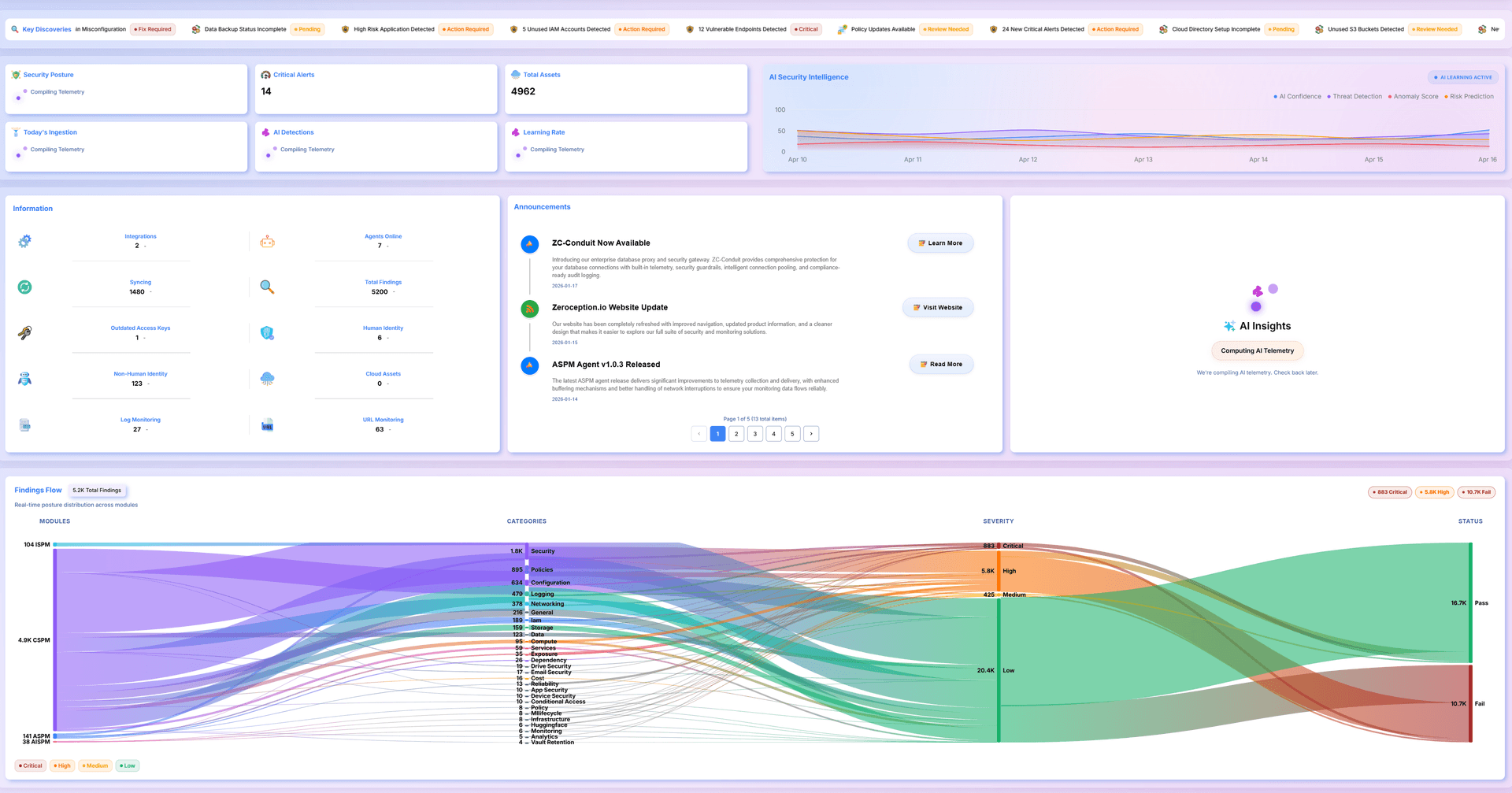The height and width of the screenshot is (793, 1512).
Task: Click Pending badge for Data Backup Status
Action: [307, 29]
